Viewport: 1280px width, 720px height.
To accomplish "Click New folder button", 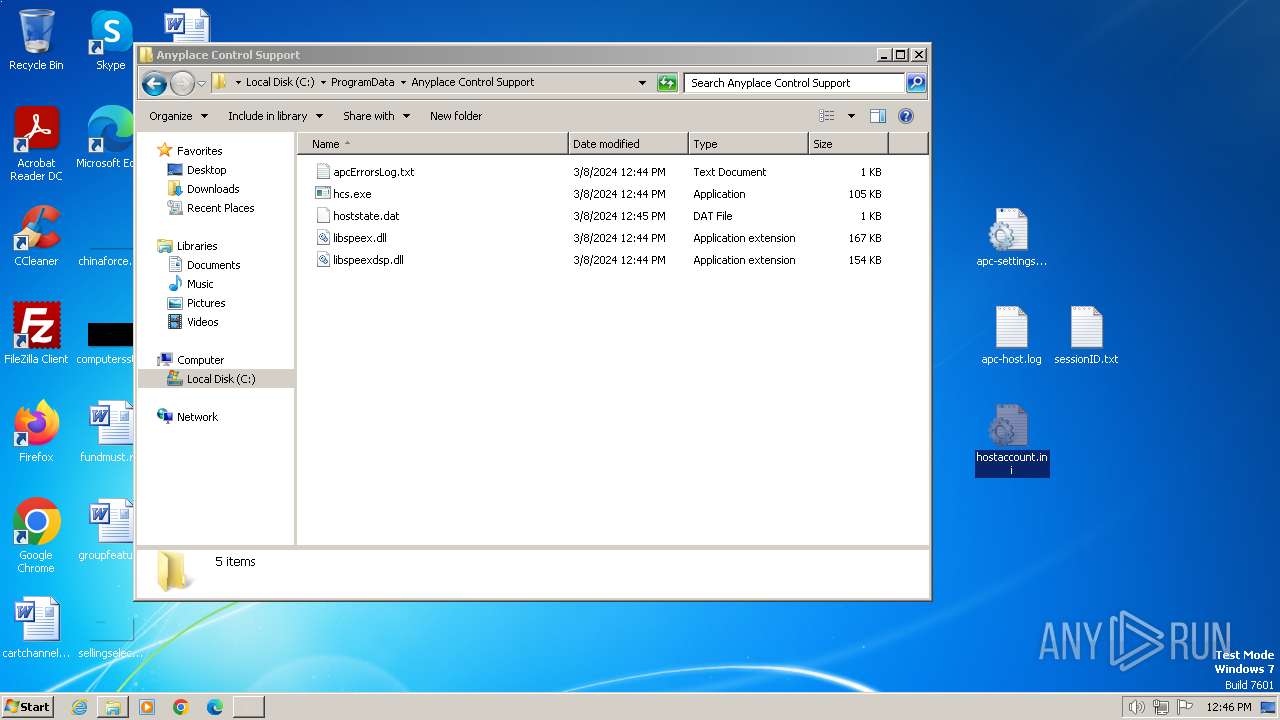I will (456, 116).
